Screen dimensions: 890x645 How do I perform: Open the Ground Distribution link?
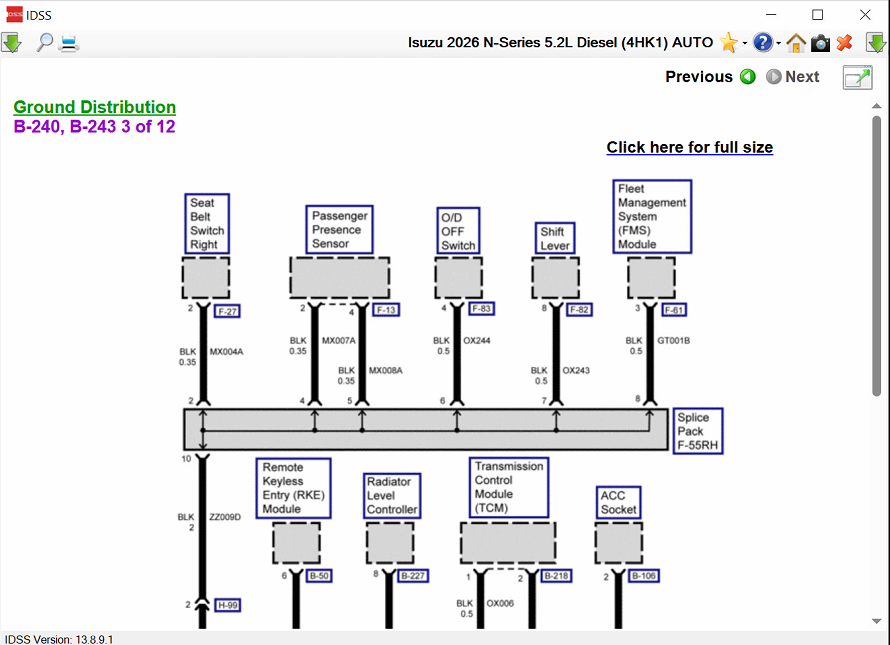tap(95, 107)
